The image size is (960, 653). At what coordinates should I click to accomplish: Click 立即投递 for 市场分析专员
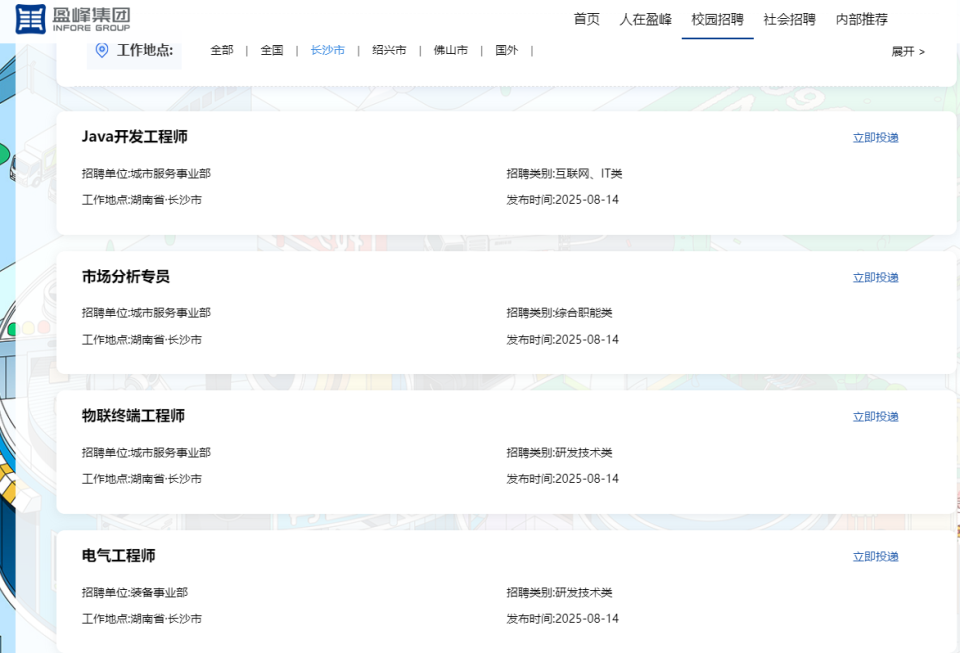874,277
